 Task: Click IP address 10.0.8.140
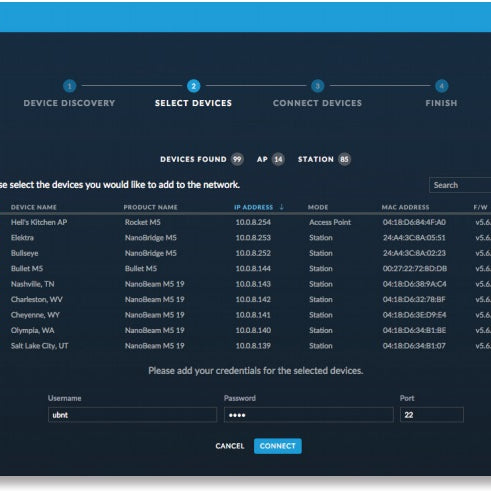[x=253, y=330]
